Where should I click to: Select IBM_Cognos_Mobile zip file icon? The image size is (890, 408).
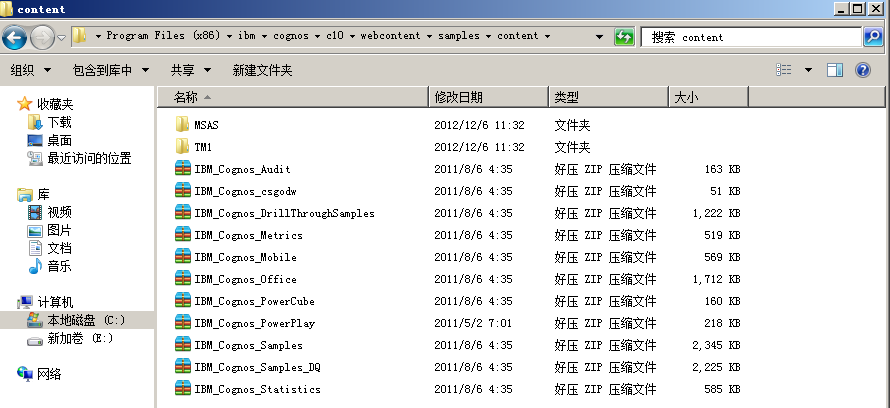183,257
